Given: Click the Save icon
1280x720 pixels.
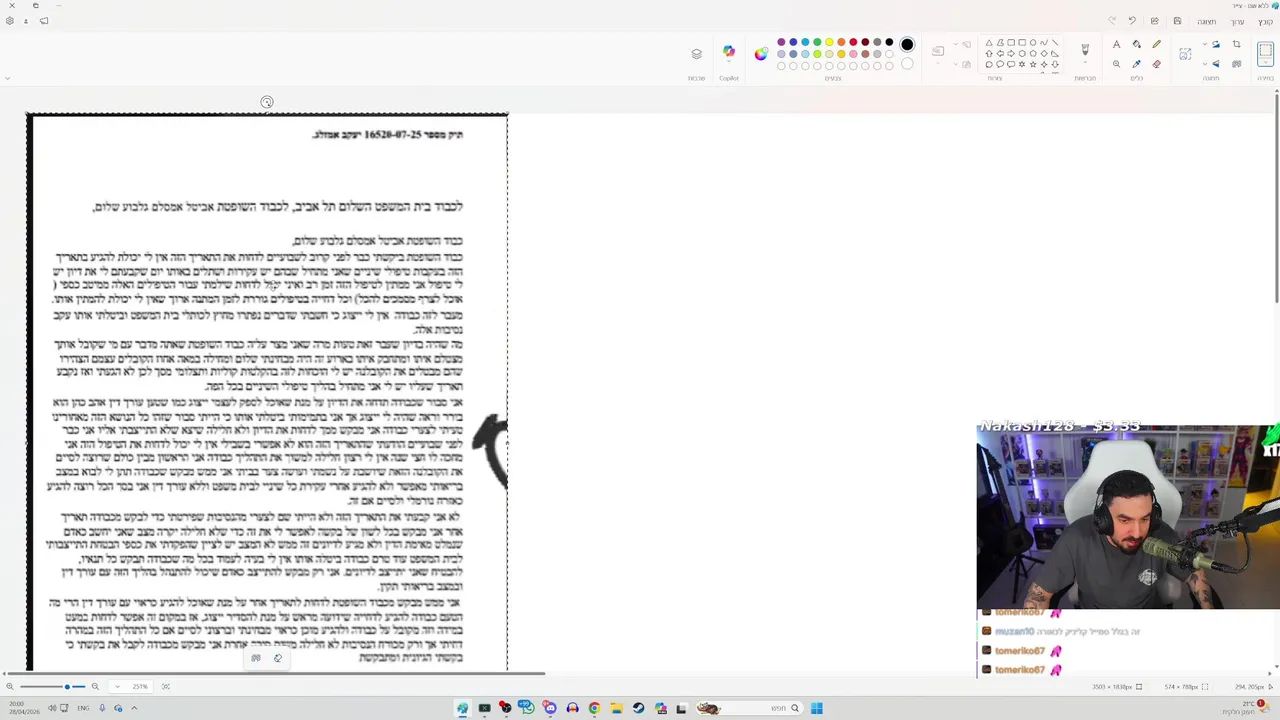Looking at the screenshot, I should click(x=1177, y=21).
